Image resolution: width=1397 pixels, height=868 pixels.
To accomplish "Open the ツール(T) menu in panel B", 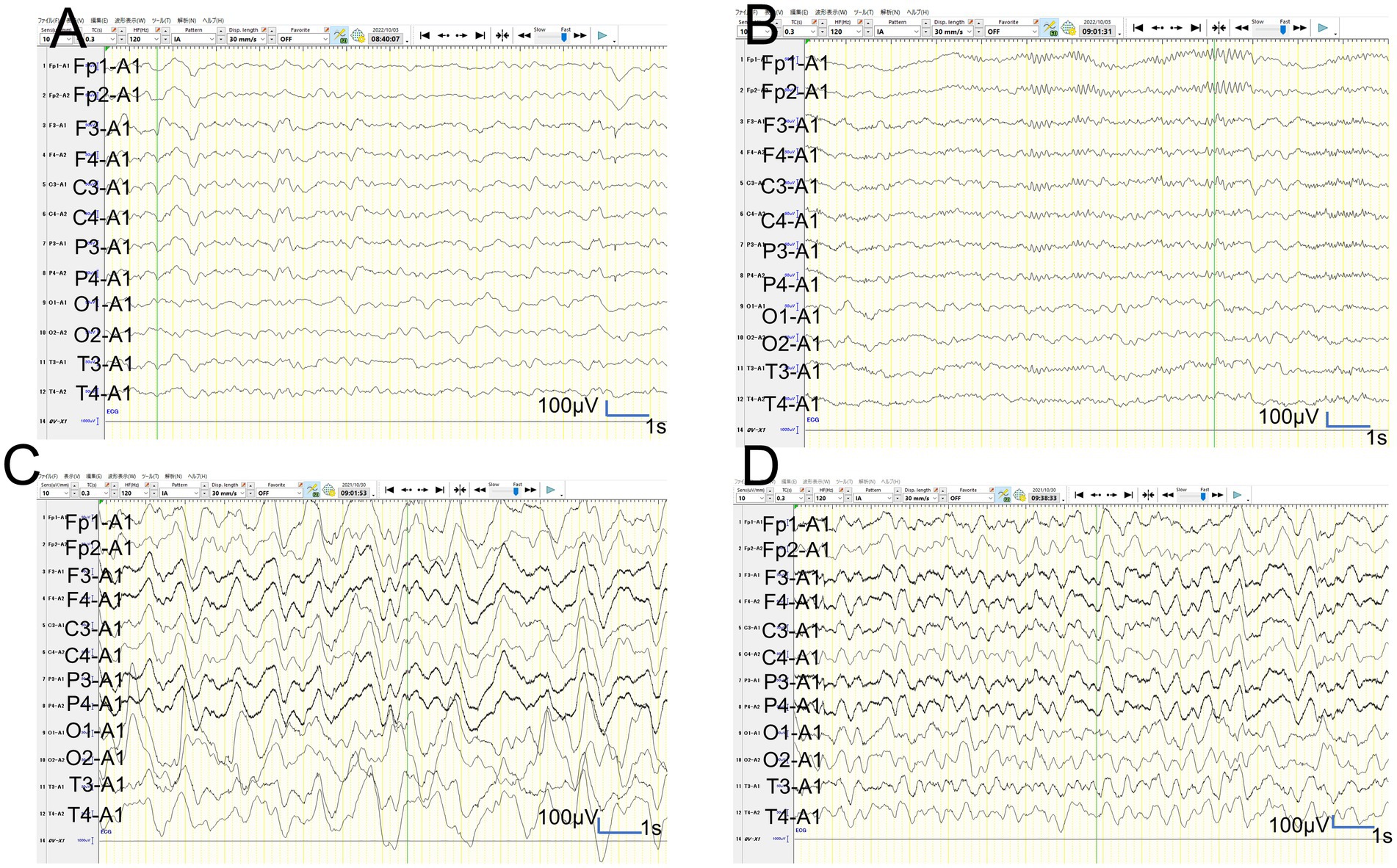I will click(x=864, y=12).
